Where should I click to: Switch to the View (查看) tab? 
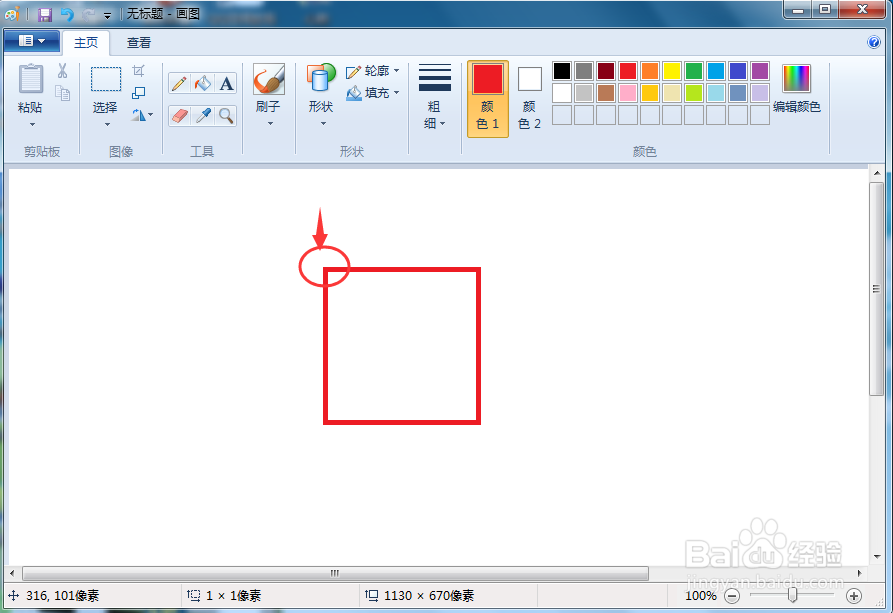pos(138,43)
